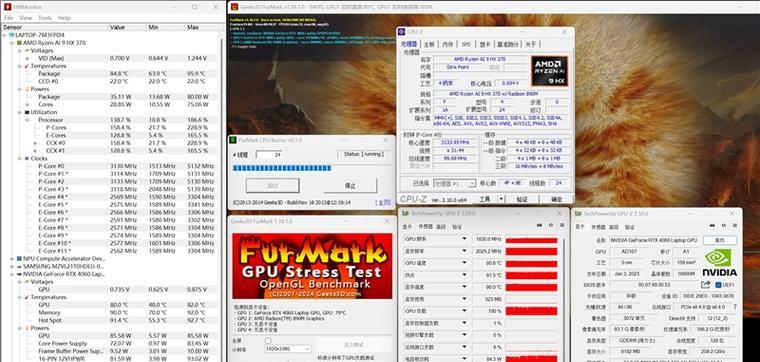760x362 pixels.
Task: Collapse the LAPTOP-7M3FP0I4 root node
Action: pyautogui.click(x=5, y=35)
